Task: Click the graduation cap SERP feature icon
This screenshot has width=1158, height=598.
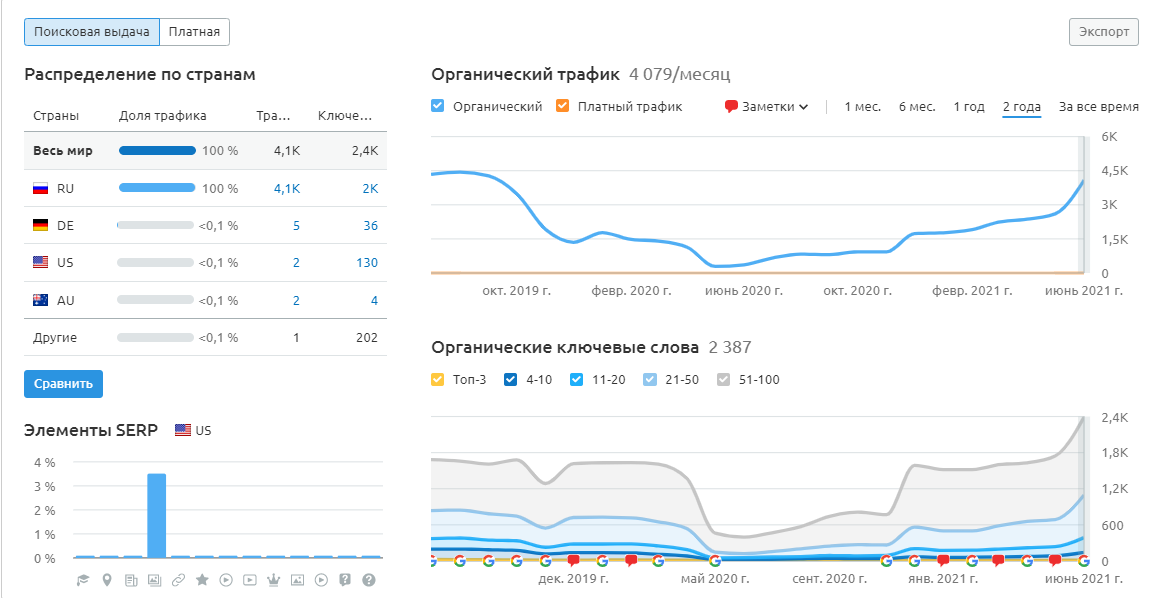Action: 83,580
